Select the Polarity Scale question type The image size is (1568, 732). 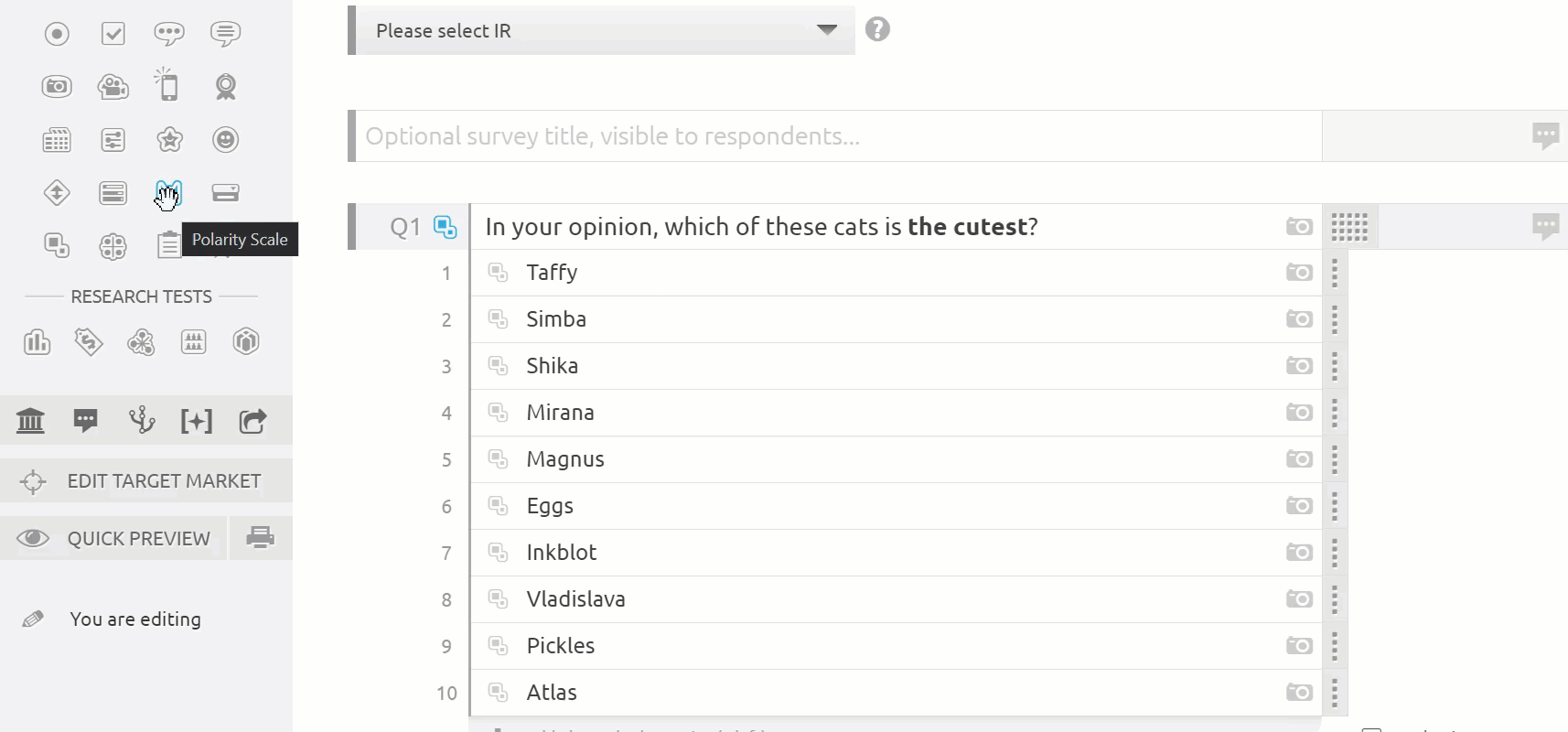coord(169,192)
